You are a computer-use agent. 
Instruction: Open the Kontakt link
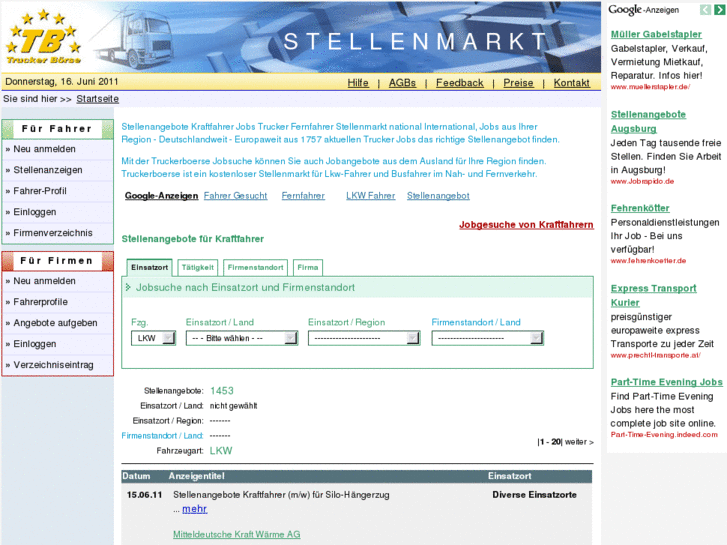click(571, 83)
